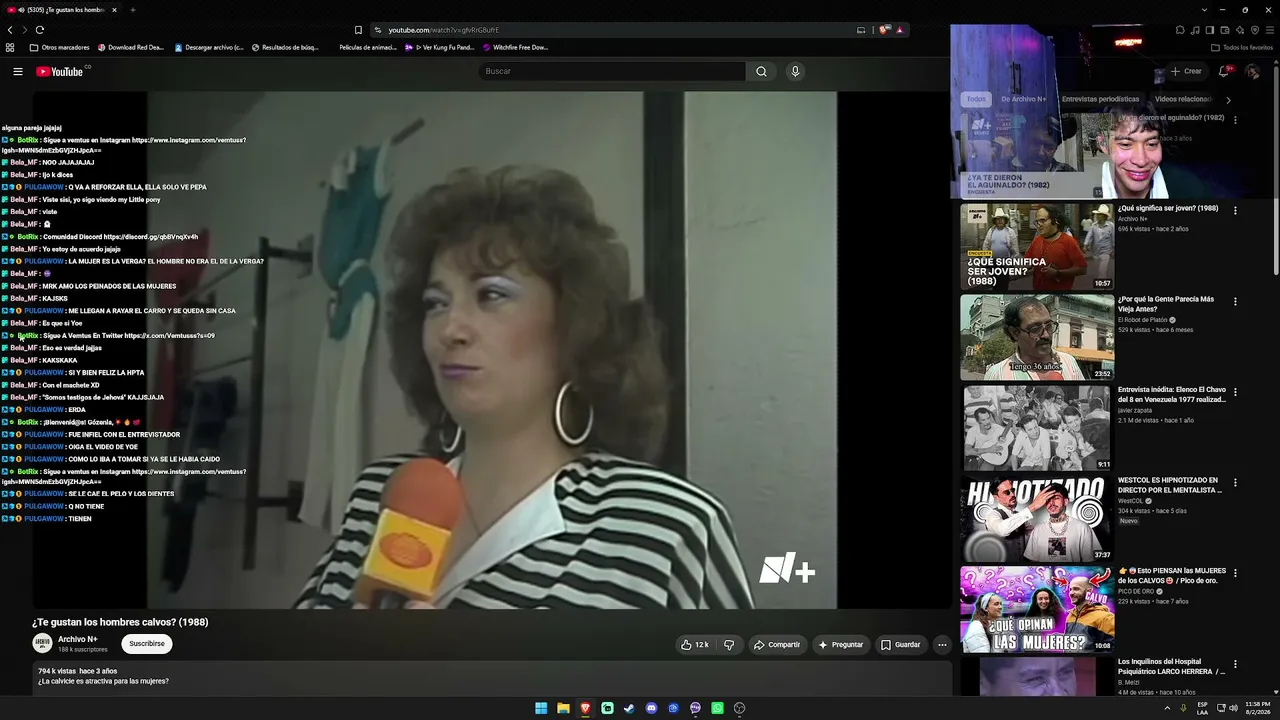Dislike the video with thumbs down
The width and height of the screenshot is (1280, 720).
coord(729,645)
